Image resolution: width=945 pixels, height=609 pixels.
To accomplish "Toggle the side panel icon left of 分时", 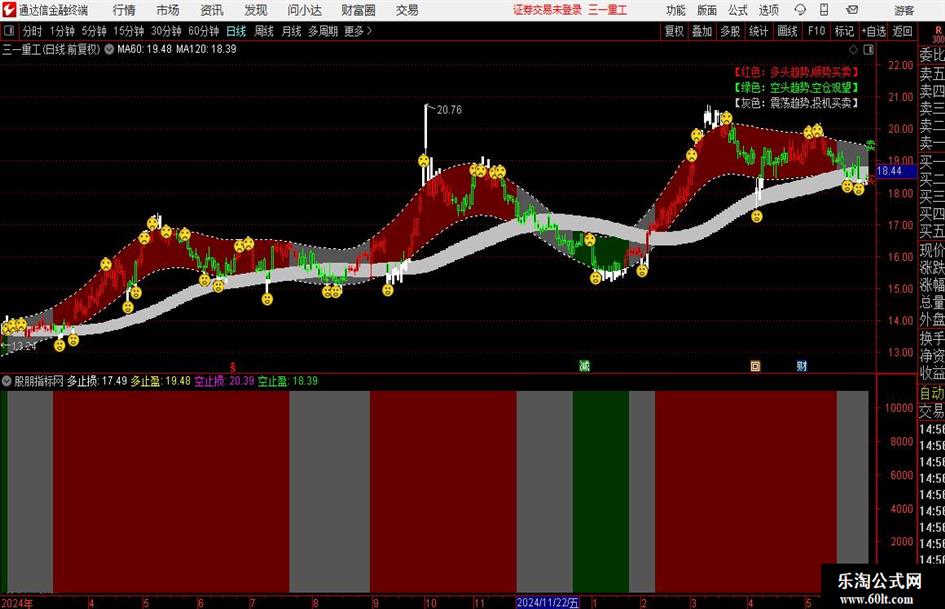I will [9, 31].
